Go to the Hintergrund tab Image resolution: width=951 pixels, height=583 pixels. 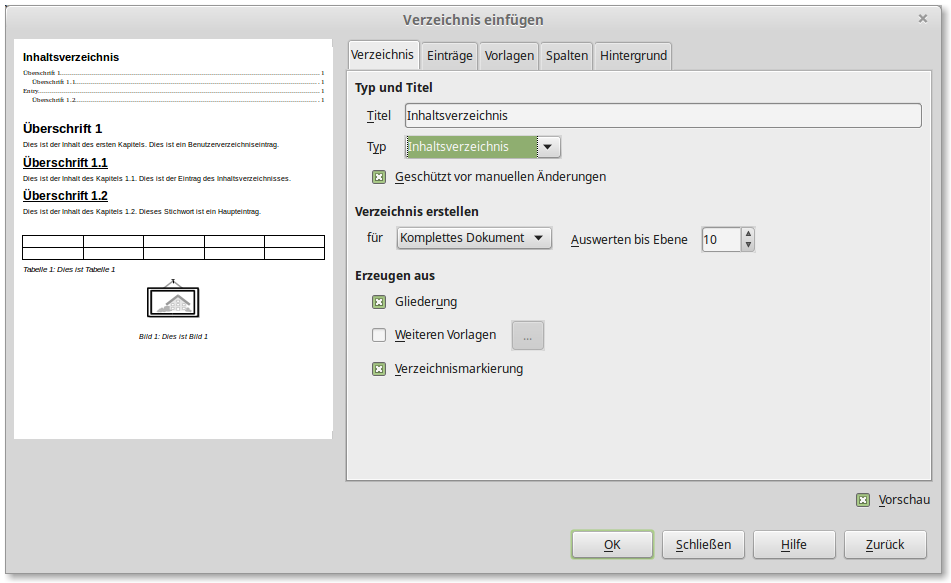point(633,56)
